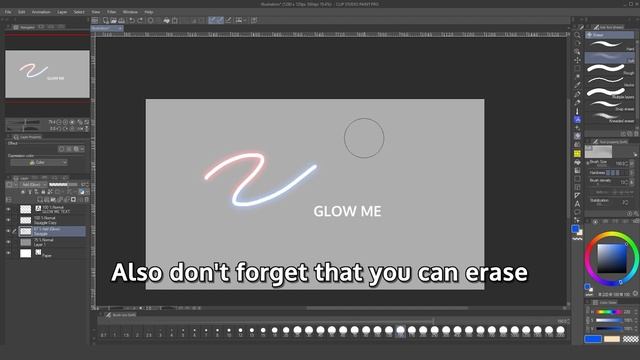The width and height of the screenshot is (640, 360).
Task: Open the Filter menu
Action: [111, 12]
